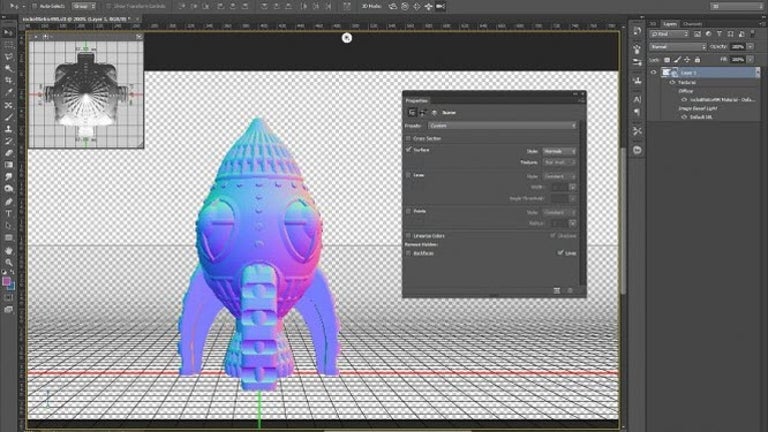
Task: Select the Brush tool
Action: tap(8, 117)
